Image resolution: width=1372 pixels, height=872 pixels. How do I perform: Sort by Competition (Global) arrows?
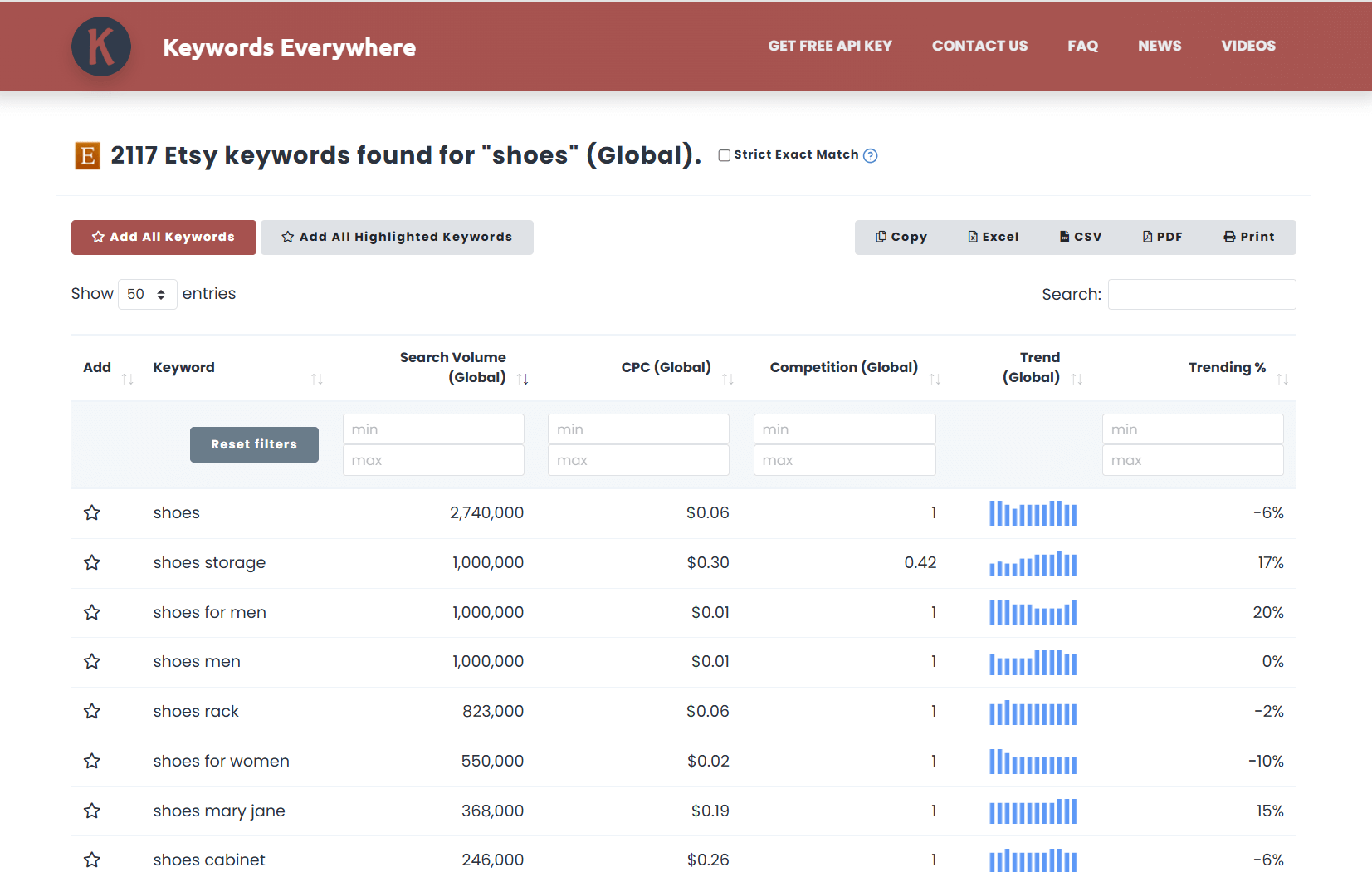point(935,379)
